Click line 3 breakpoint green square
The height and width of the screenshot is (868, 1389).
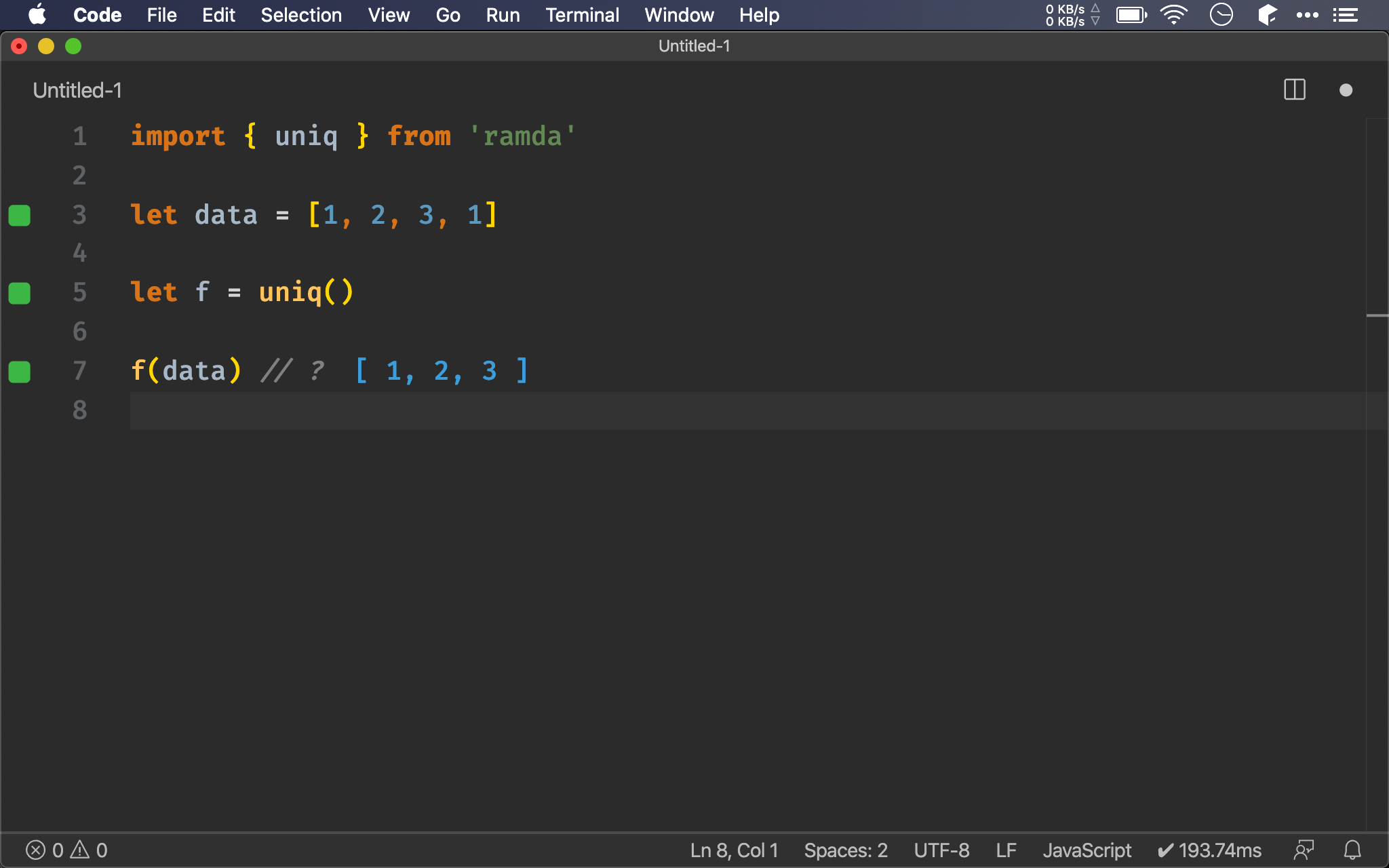pyautogui.click(x=20, y=214)
